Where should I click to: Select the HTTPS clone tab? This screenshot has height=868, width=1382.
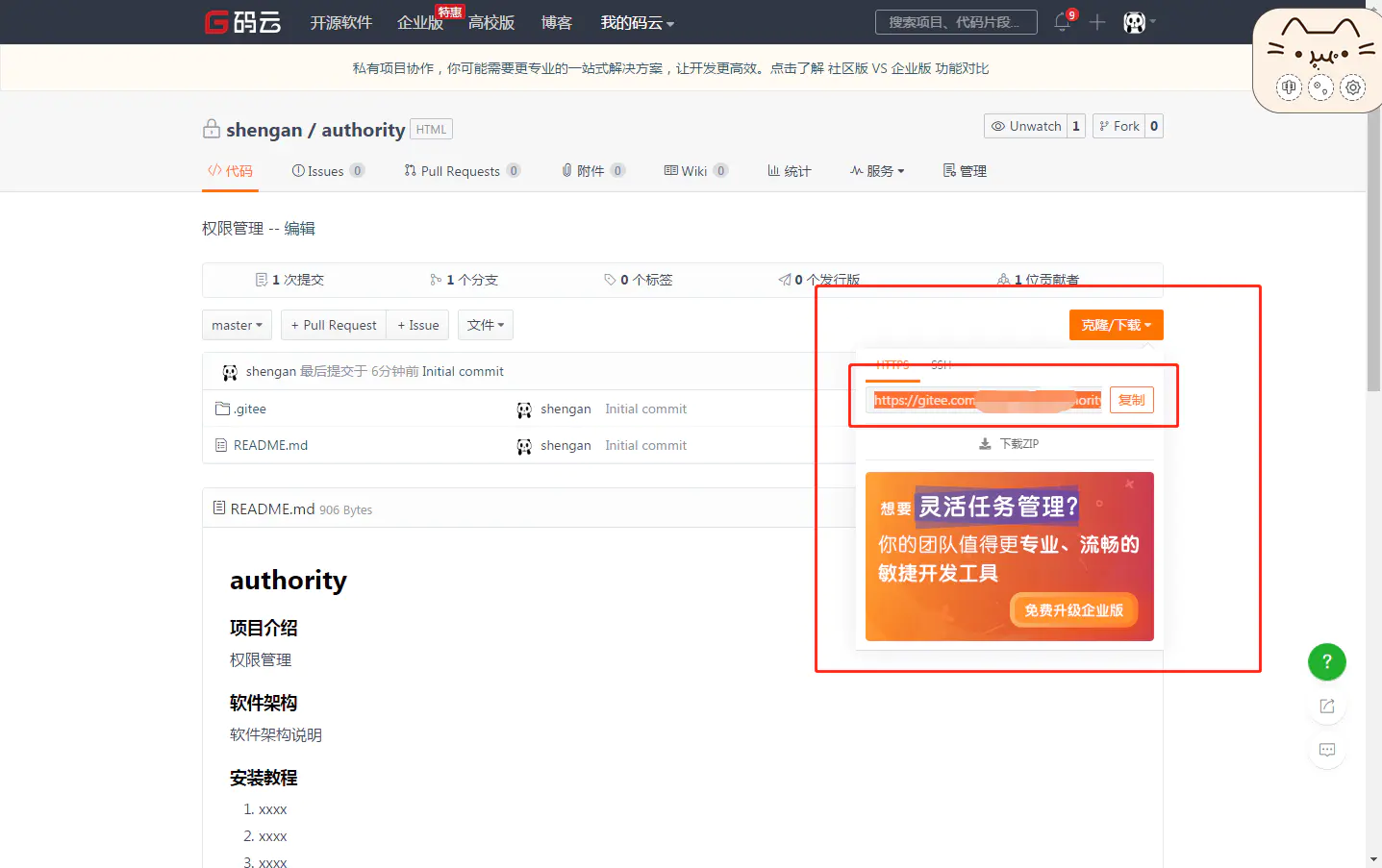coord(892,365)
